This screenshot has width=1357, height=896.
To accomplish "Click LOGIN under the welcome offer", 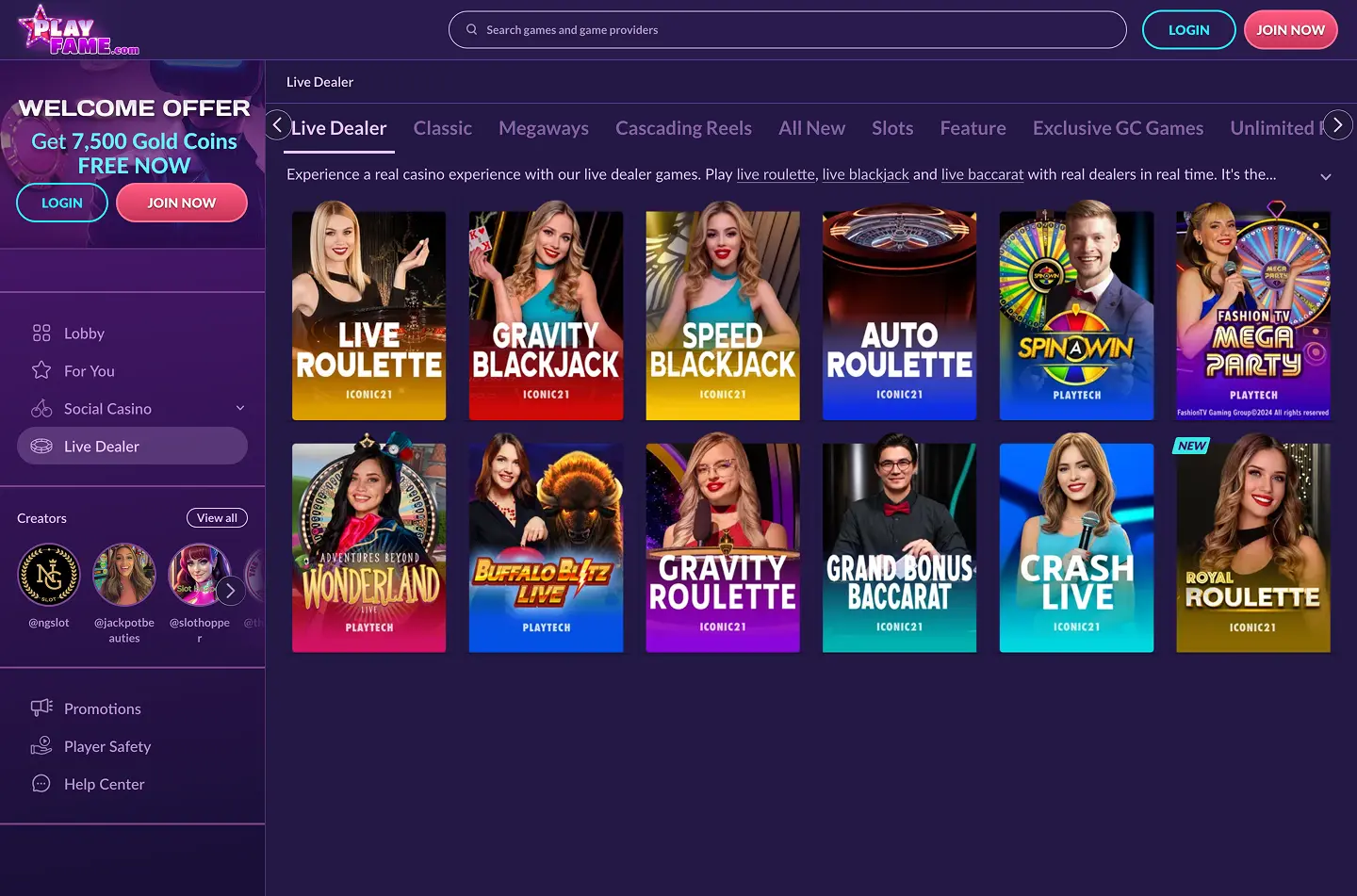I will pyautogui.click(x=62, y=203).
